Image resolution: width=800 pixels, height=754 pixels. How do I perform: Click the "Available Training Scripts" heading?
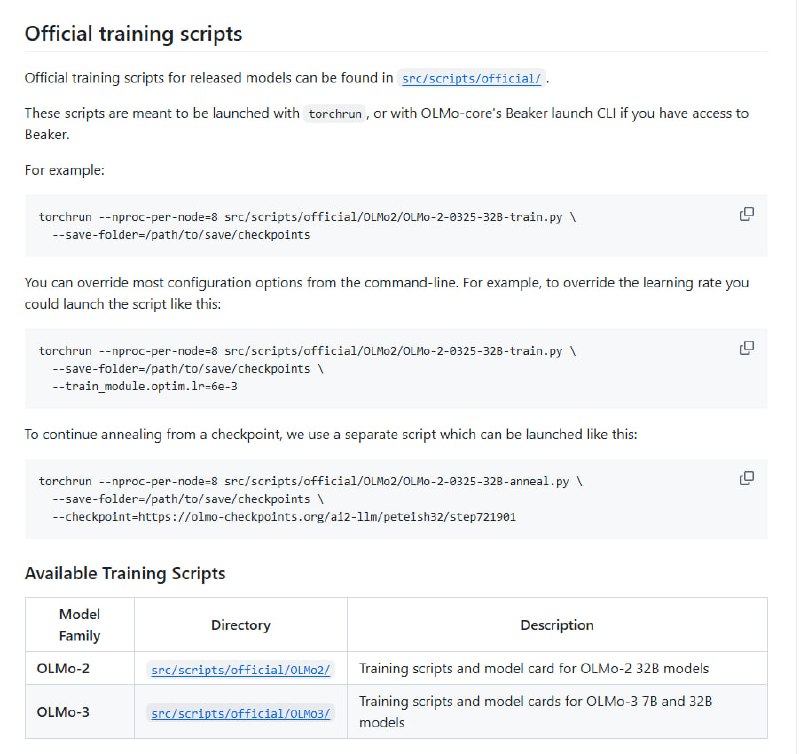click(x=125, y=573)
